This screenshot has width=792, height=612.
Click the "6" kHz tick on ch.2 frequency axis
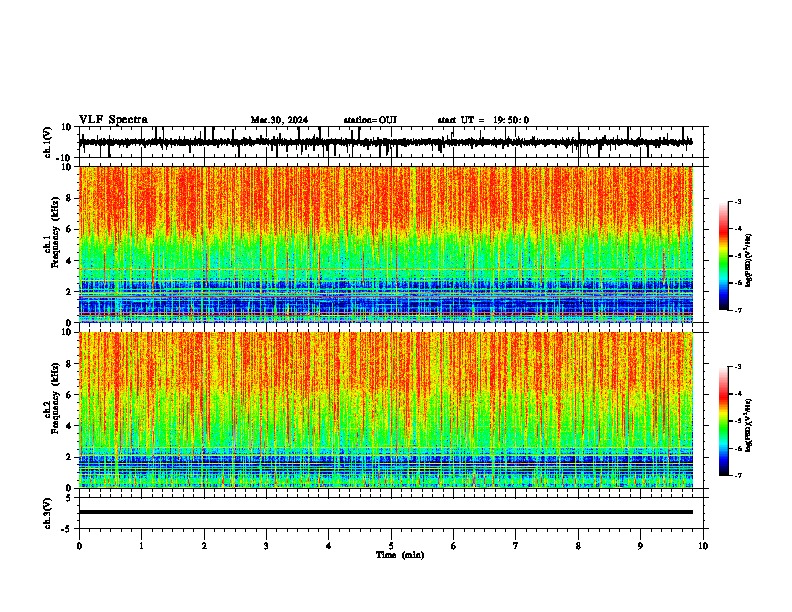pyautogui.click(x=69, y=394)
